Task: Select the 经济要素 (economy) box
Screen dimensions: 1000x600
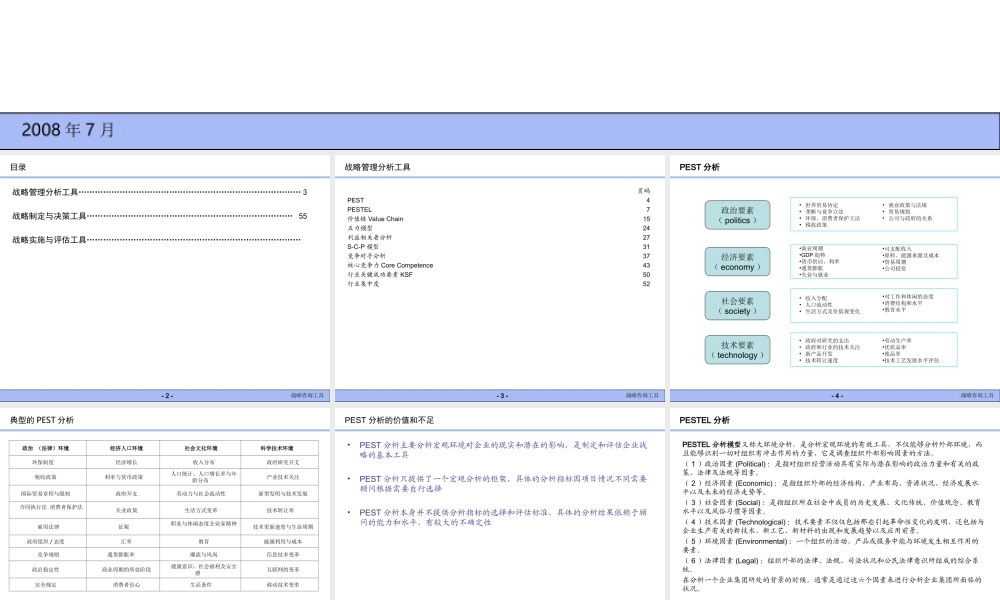Action: click(738, 261)
